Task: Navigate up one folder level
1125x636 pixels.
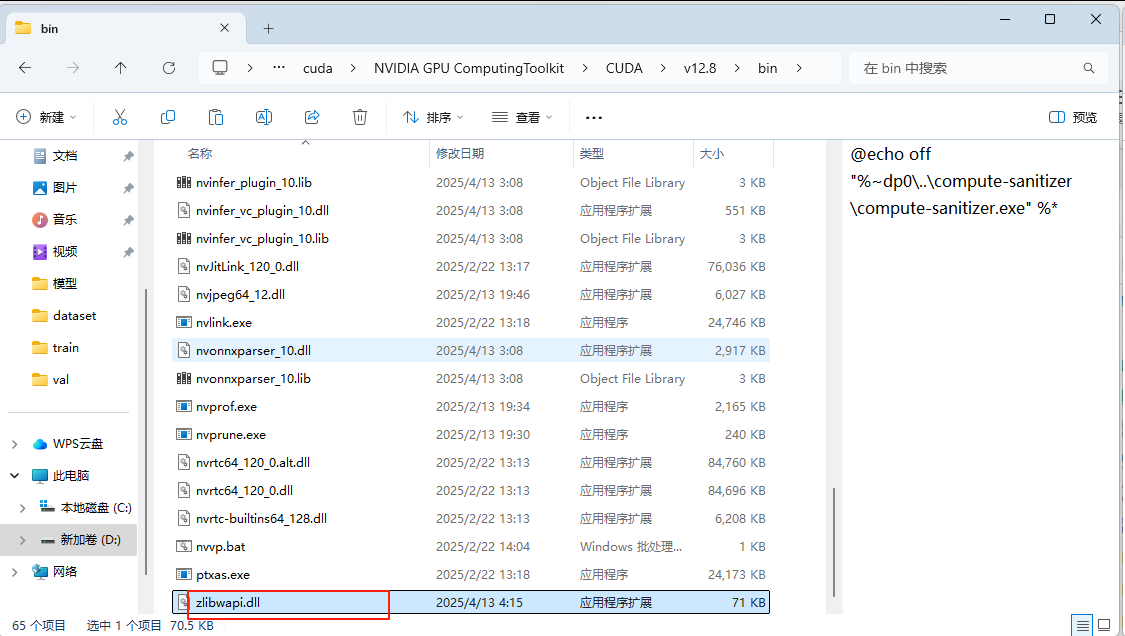Action: (x=120, y=67)
